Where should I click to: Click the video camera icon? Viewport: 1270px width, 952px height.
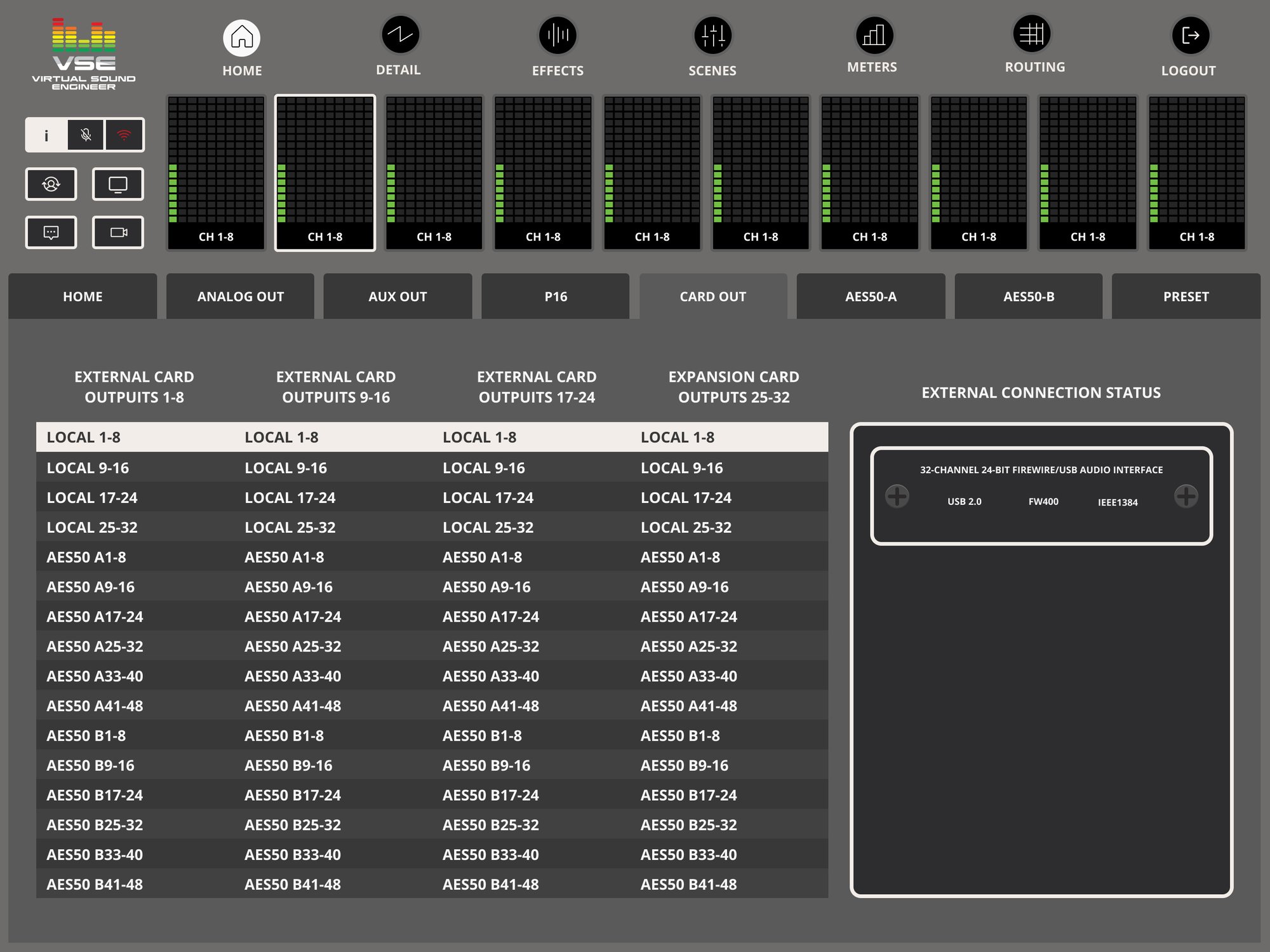tap(118, 232)
